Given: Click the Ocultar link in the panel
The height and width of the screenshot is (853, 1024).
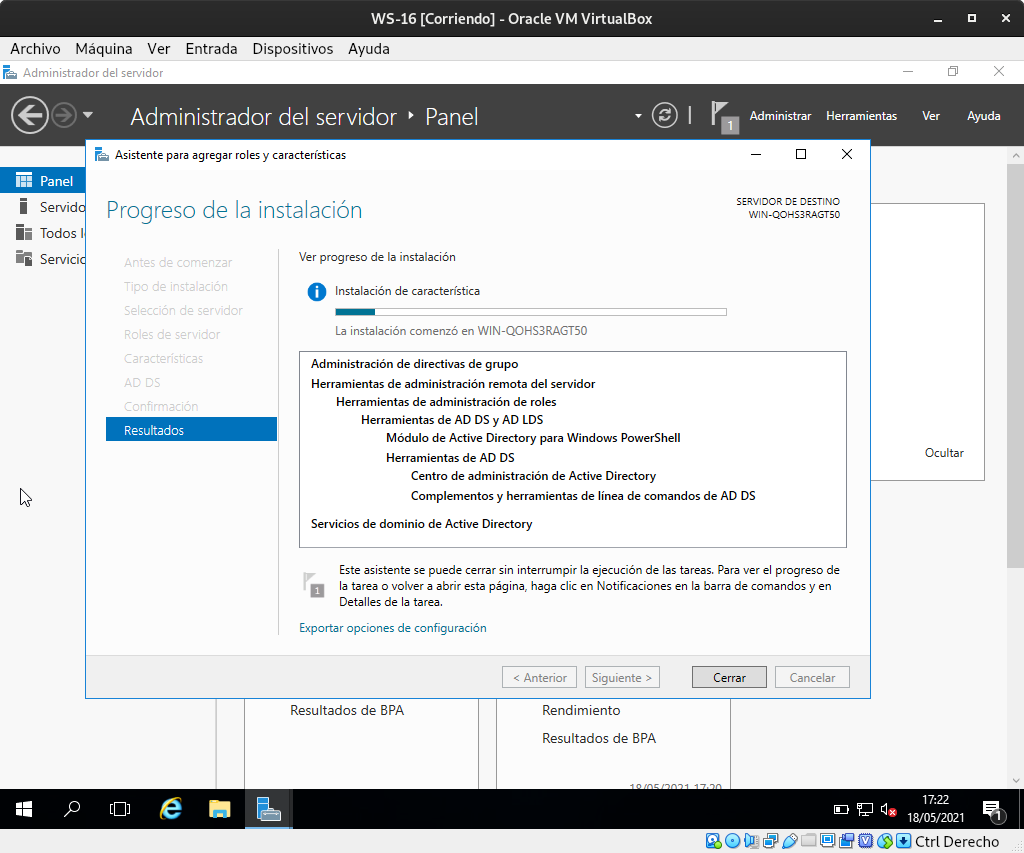Looking at the screenshot, I should point(943,453).
